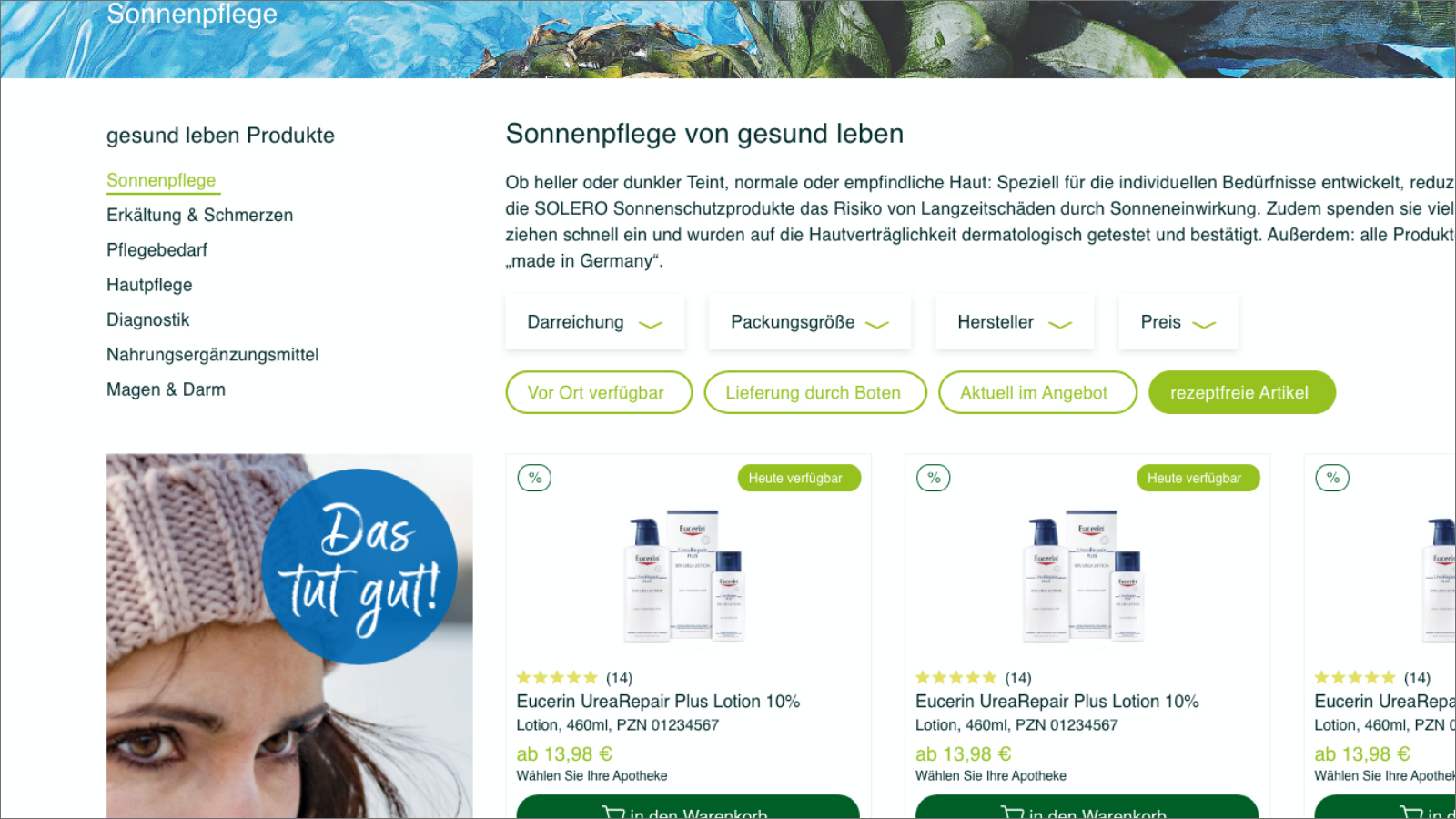Disable the rezeptfreie Artikel filter
Viewport: 1456px width, 819px height.
click(x=1242, y=392)
